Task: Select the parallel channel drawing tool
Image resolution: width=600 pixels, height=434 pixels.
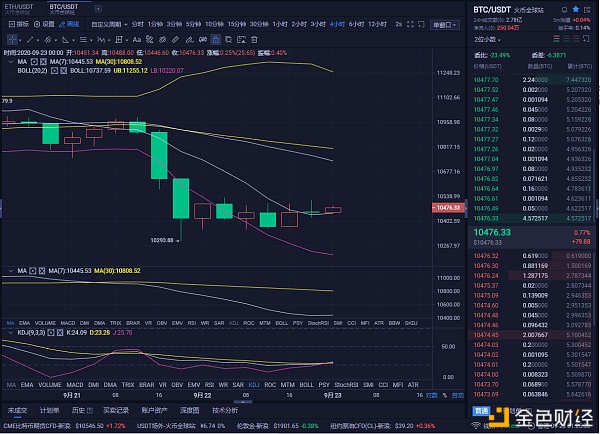Action: pyautogui.click(x=48, y=39)
